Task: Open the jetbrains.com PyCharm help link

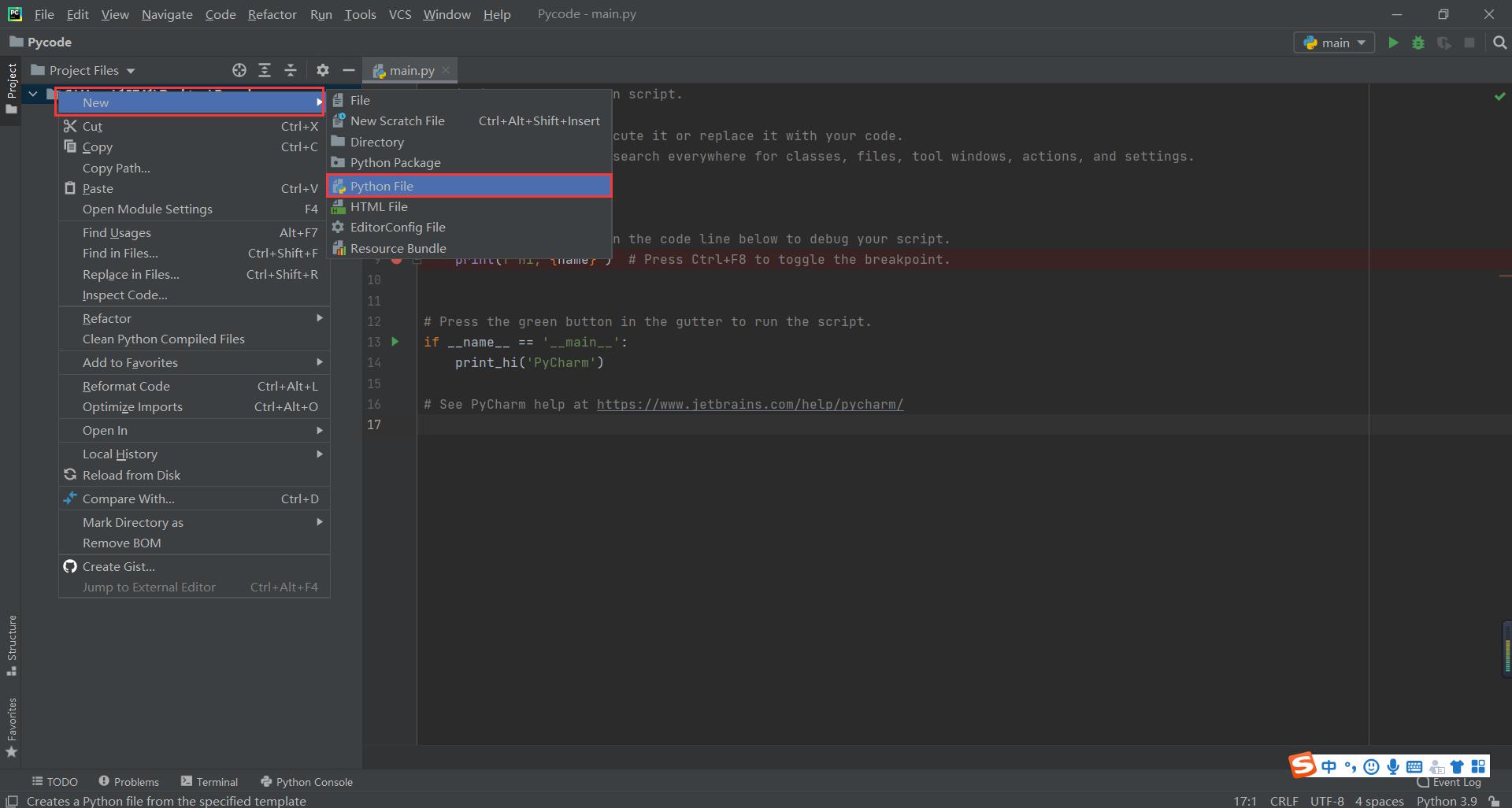Action: 750,404
